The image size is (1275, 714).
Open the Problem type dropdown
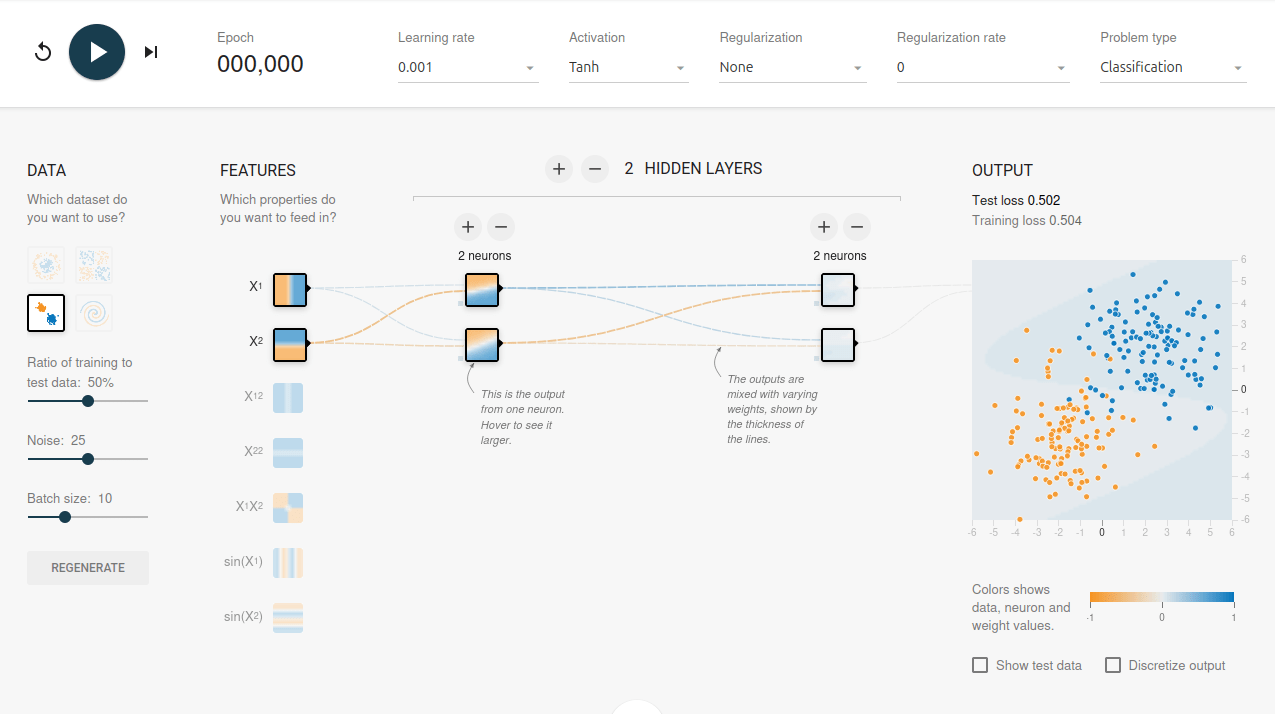pyautogui.click(x=1173, y=68)
